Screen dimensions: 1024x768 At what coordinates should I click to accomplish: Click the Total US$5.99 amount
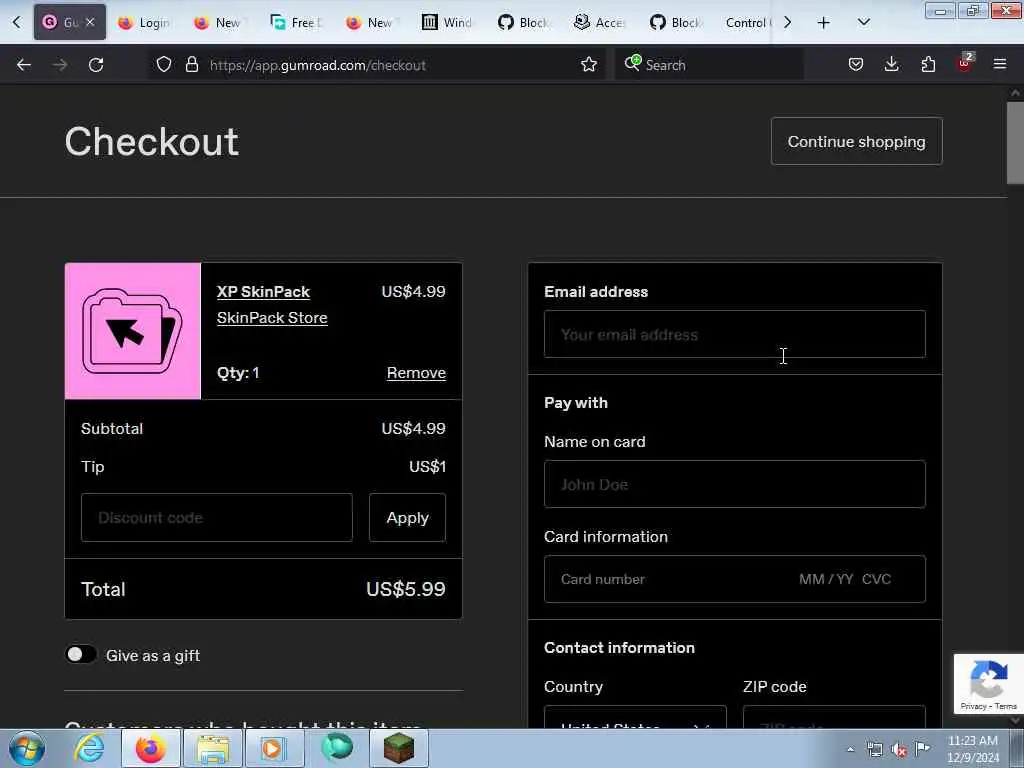tap(406, 589)
